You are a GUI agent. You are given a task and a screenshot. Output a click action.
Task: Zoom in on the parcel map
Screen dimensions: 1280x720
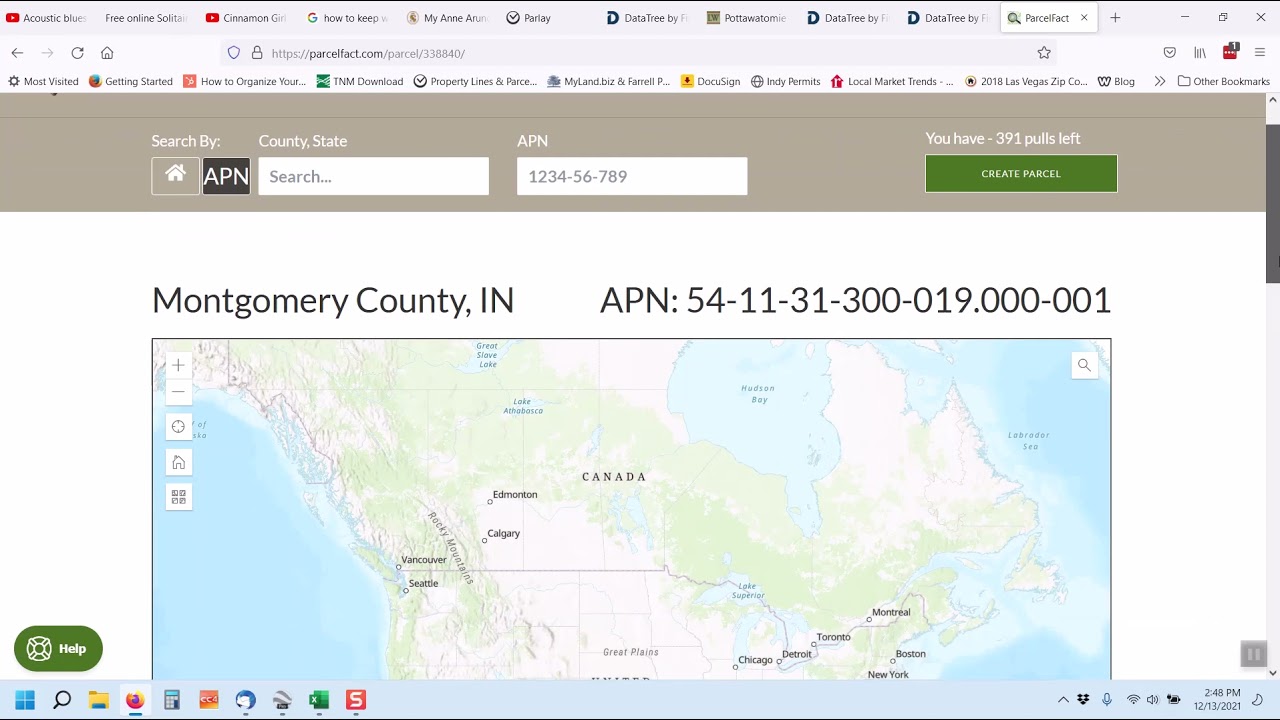tap(178, 366)
